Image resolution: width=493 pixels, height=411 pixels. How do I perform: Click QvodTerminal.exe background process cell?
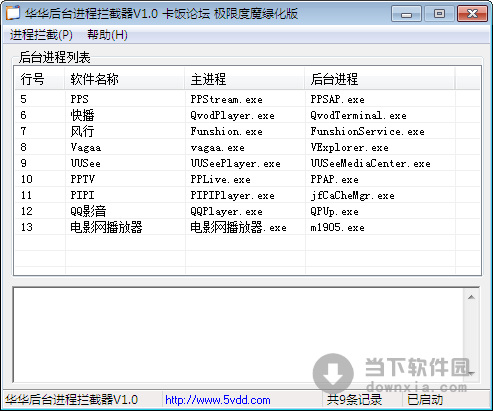pos(358,115)
